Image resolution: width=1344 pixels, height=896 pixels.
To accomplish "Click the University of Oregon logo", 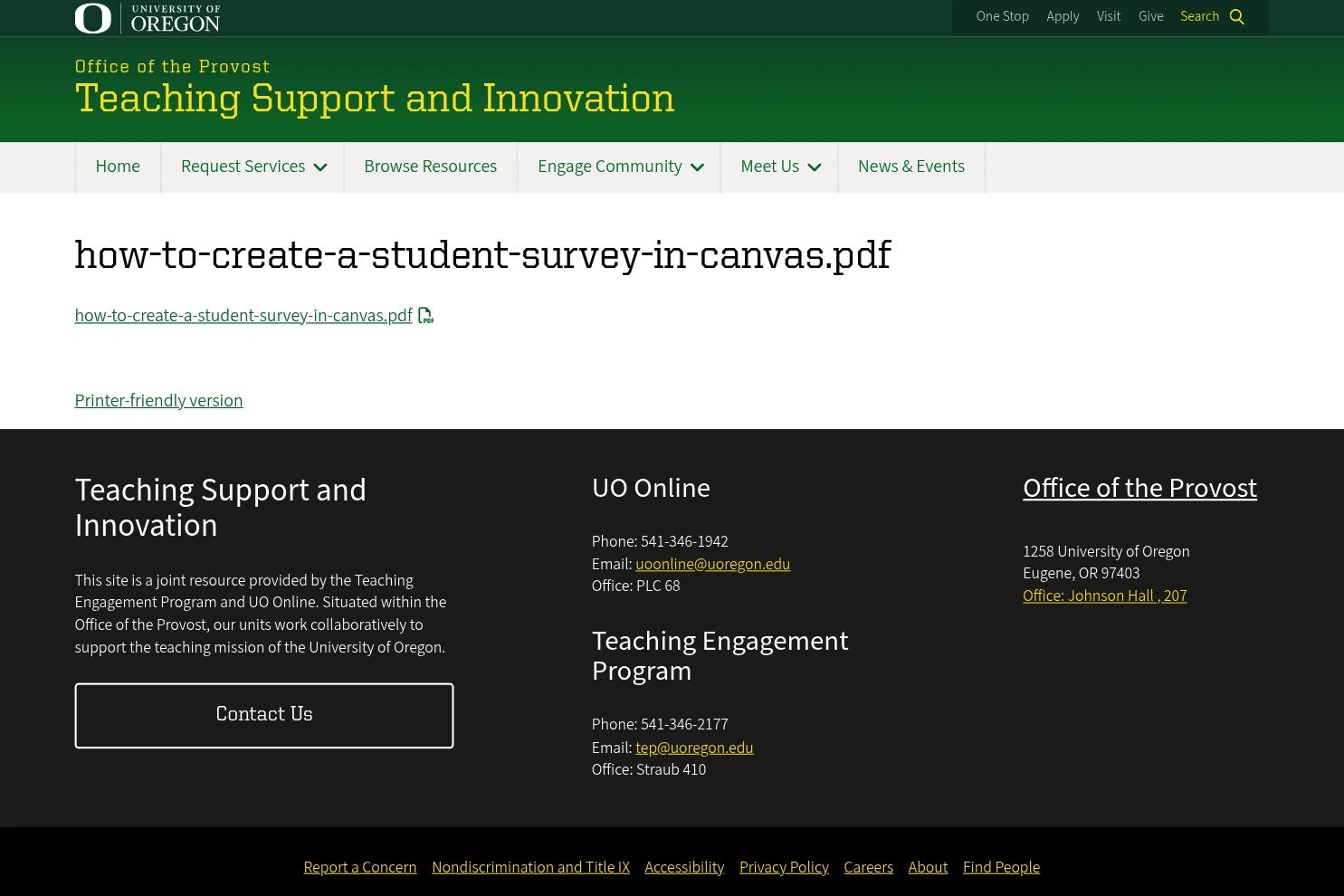I will [148, 18].
